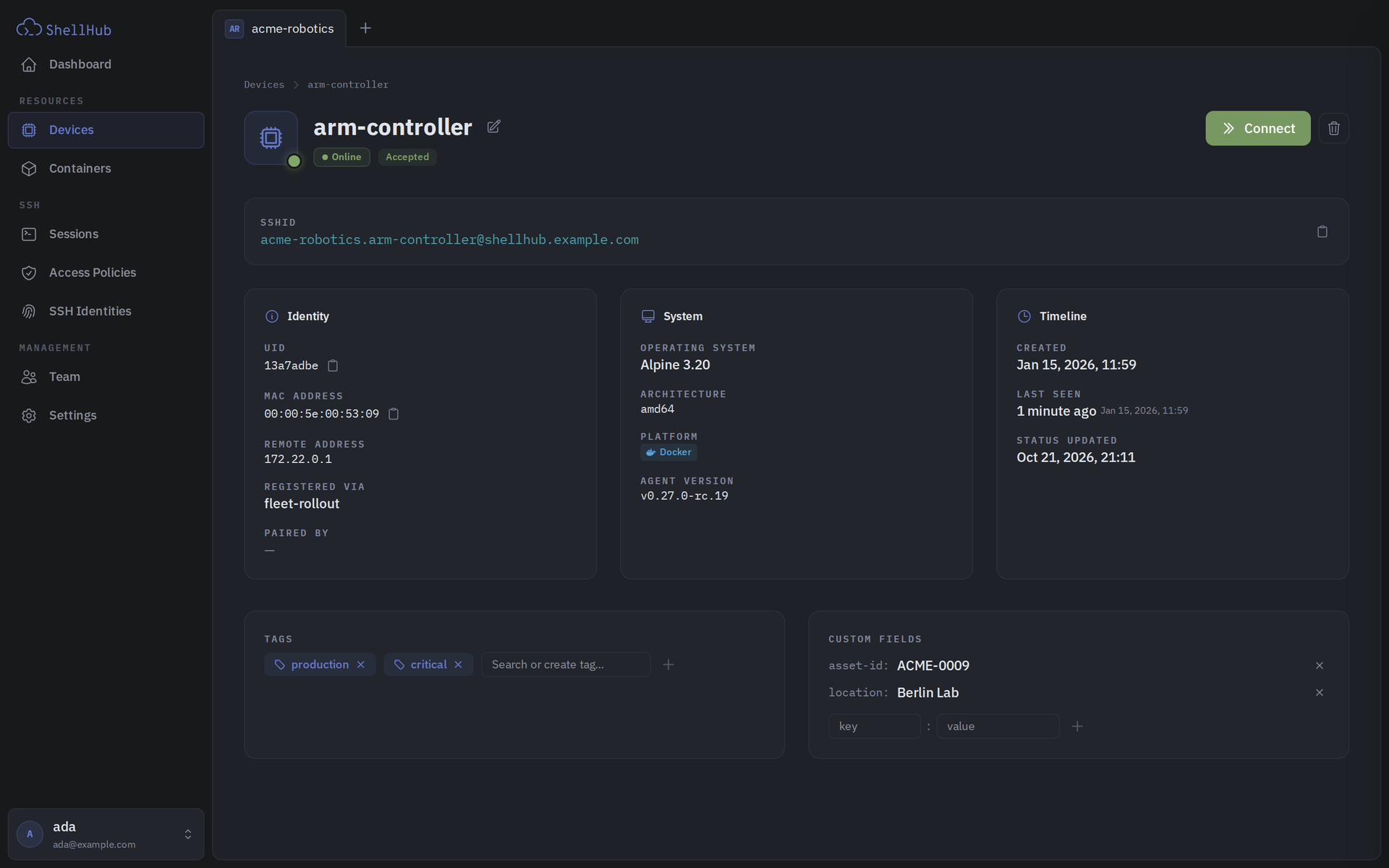Click the custom field key input

coord(874,726)
